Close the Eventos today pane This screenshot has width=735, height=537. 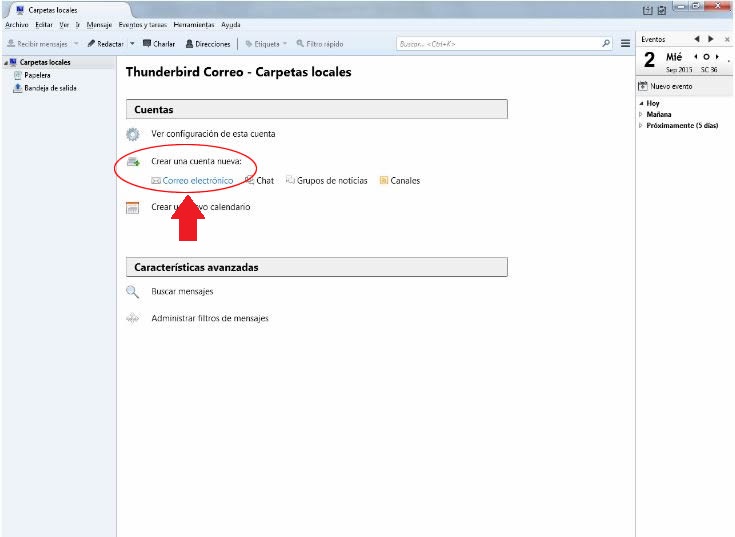(727, 40)
